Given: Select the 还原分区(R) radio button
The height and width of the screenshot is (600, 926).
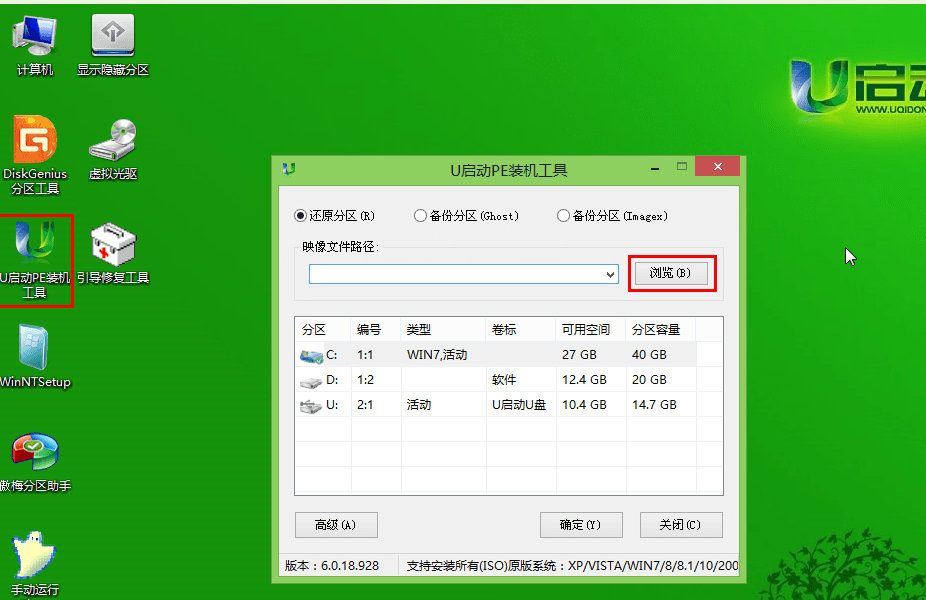Looking at the screenshot, I should 301,216.
